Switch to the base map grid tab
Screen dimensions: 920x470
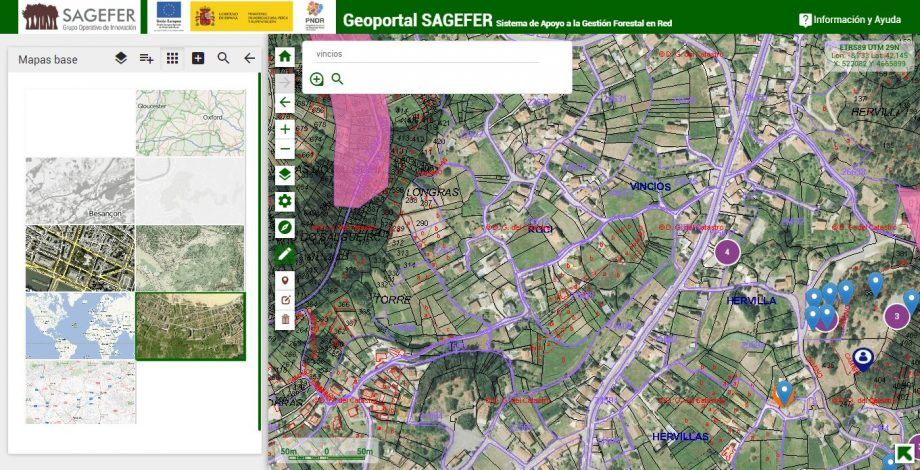click(173, 59)
